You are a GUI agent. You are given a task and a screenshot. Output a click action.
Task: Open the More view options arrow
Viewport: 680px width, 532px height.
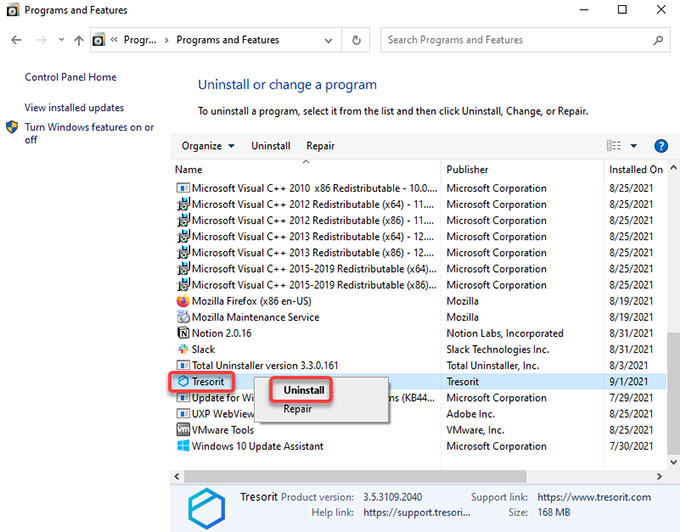[x=634, y=146]
